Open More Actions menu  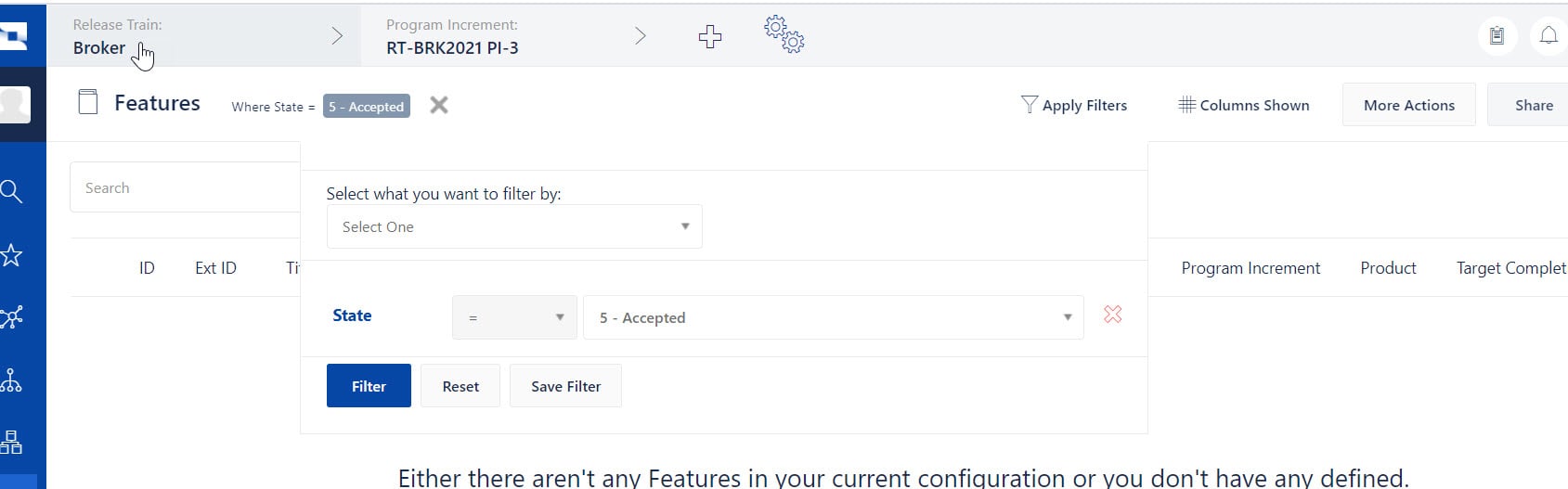coord(1408,105)
